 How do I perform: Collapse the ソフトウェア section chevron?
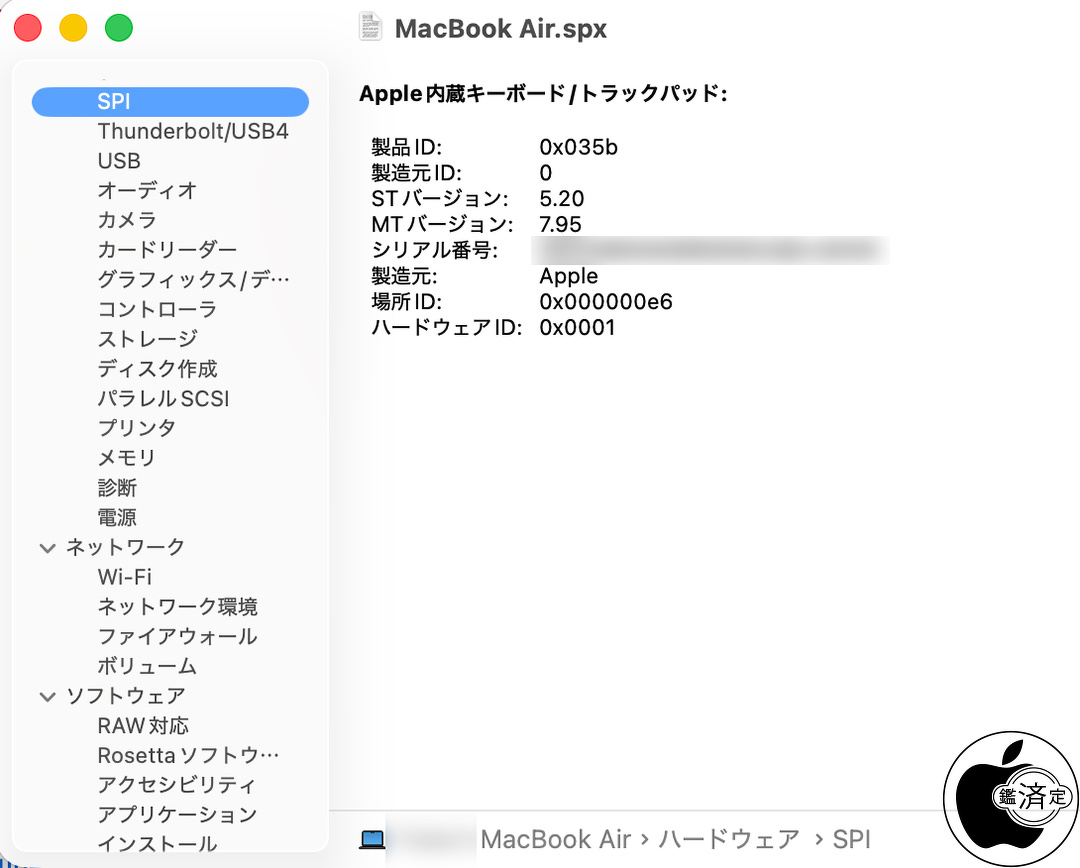pos(47,697)
